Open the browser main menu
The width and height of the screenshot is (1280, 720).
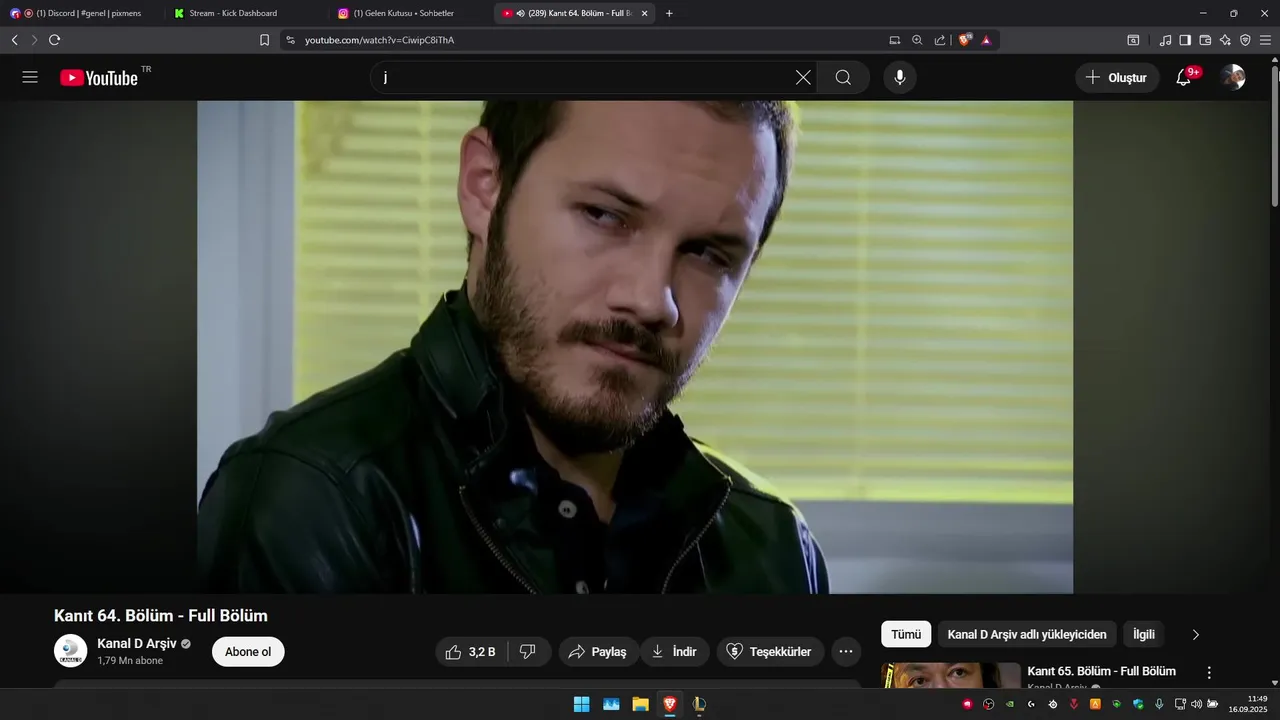1265,40
